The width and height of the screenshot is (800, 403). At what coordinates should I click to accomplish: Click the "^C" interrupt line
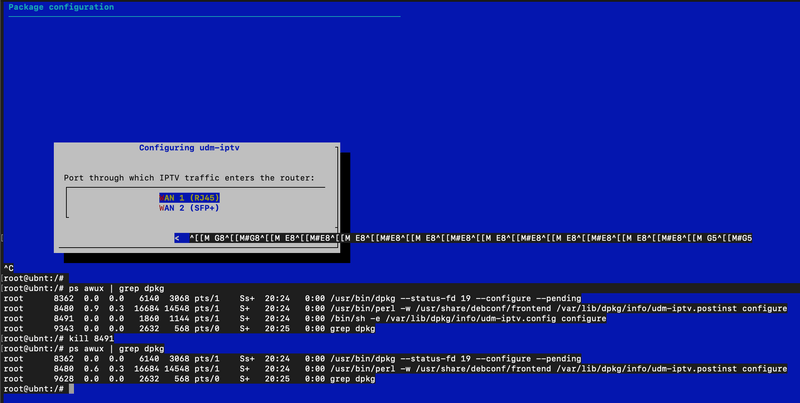[x=9, y=268]
